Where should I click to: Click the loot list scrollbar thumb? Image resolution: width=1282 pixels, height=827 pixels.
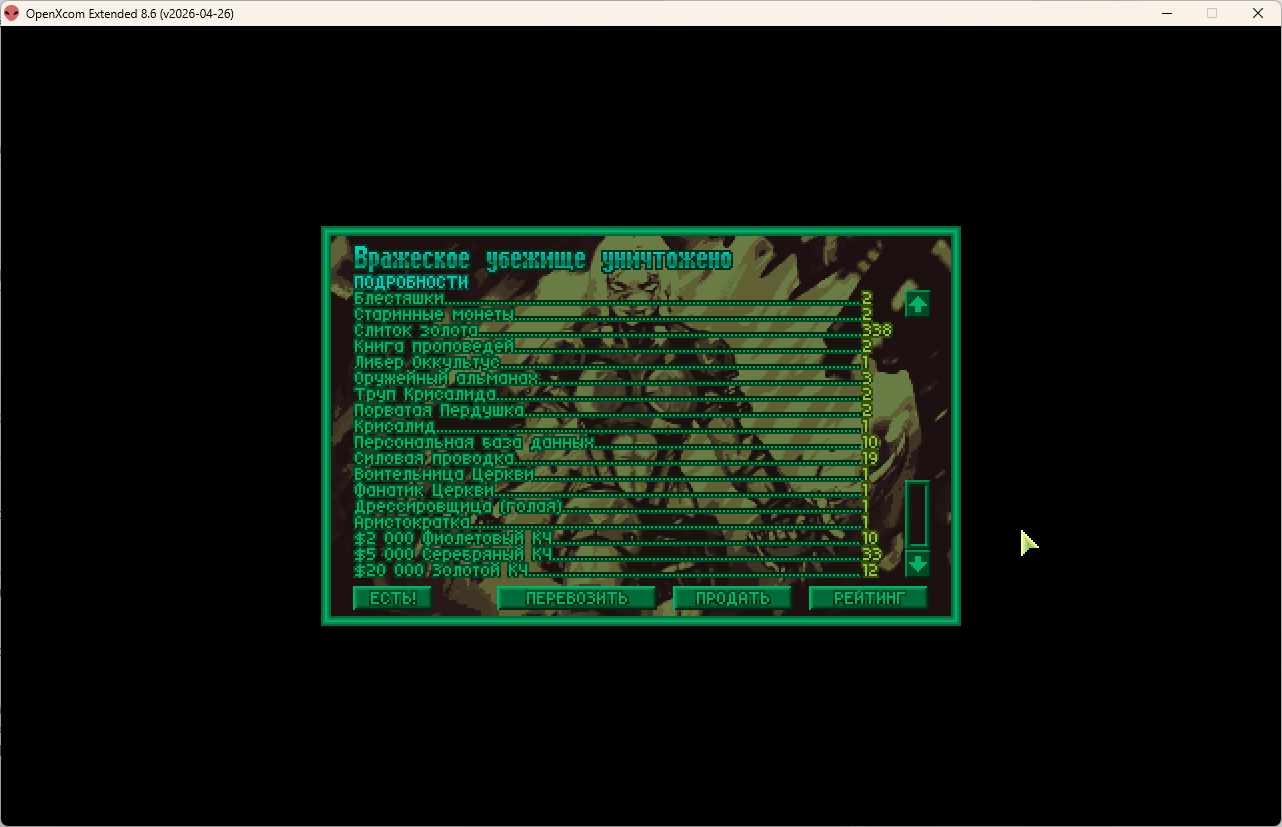click(x=917, y=513)
